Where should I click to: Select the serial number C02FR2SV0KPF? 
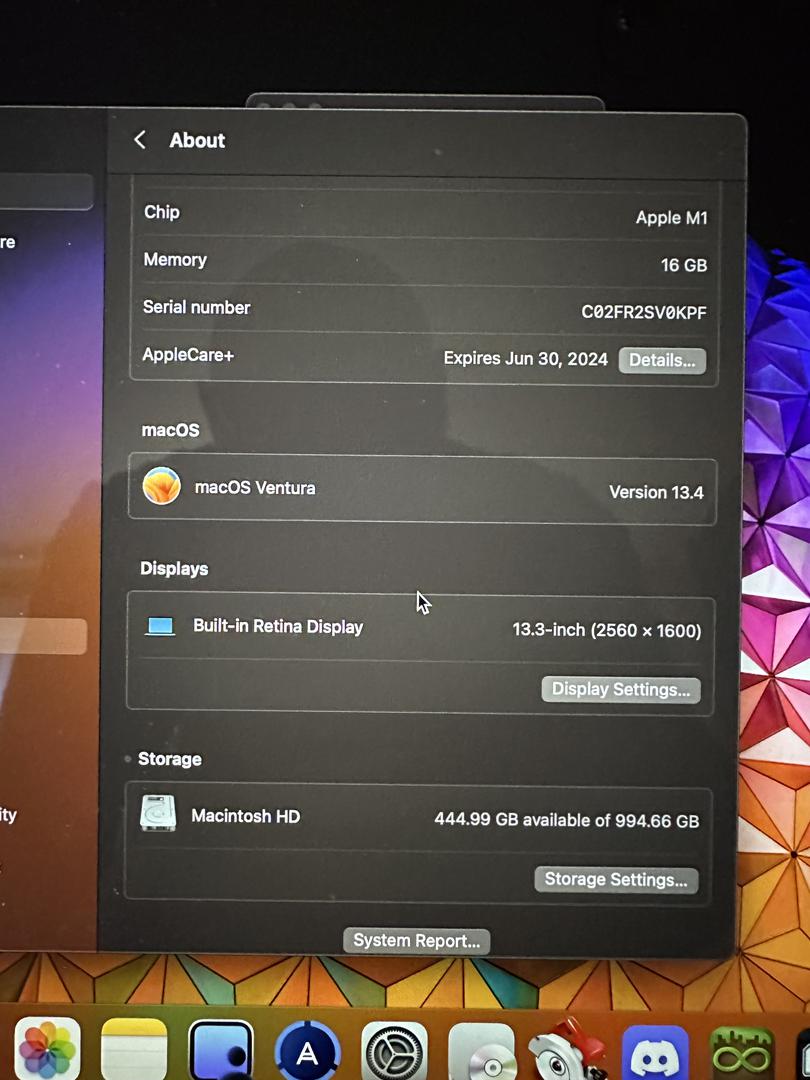pyautogui.click(x=644, y=313)
